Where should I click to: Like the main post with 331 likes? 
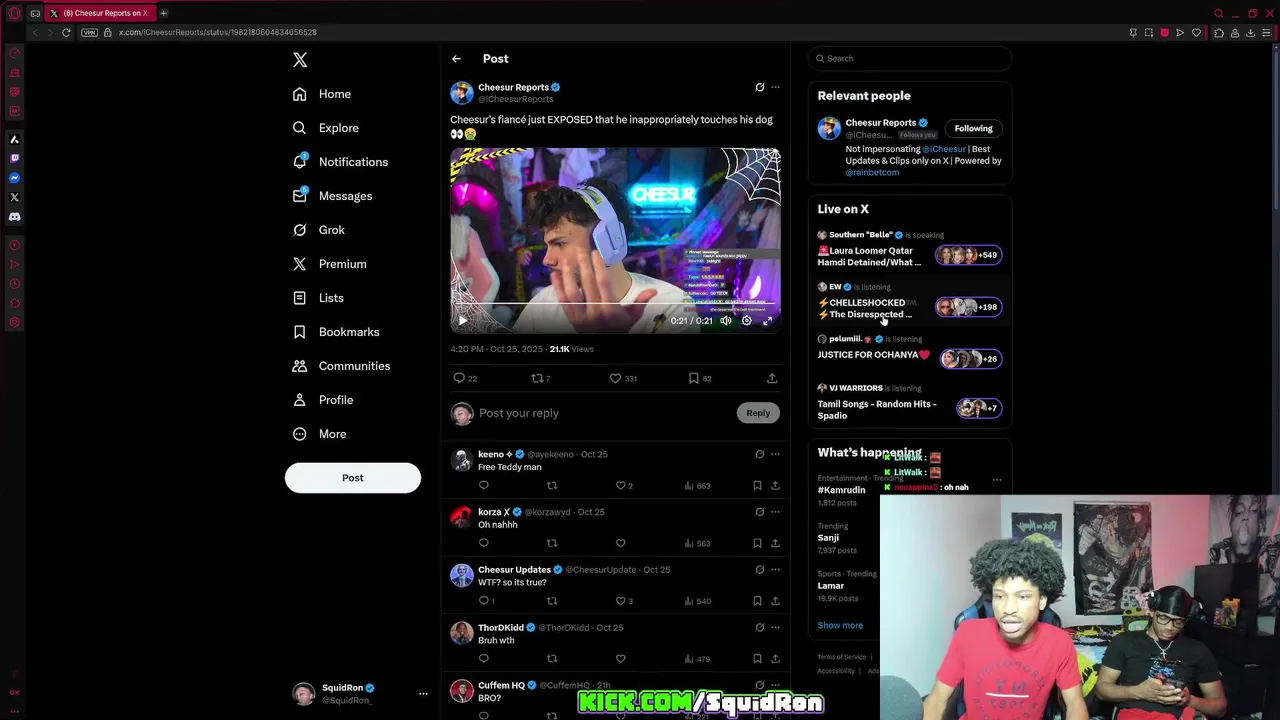tap(624, 378)
